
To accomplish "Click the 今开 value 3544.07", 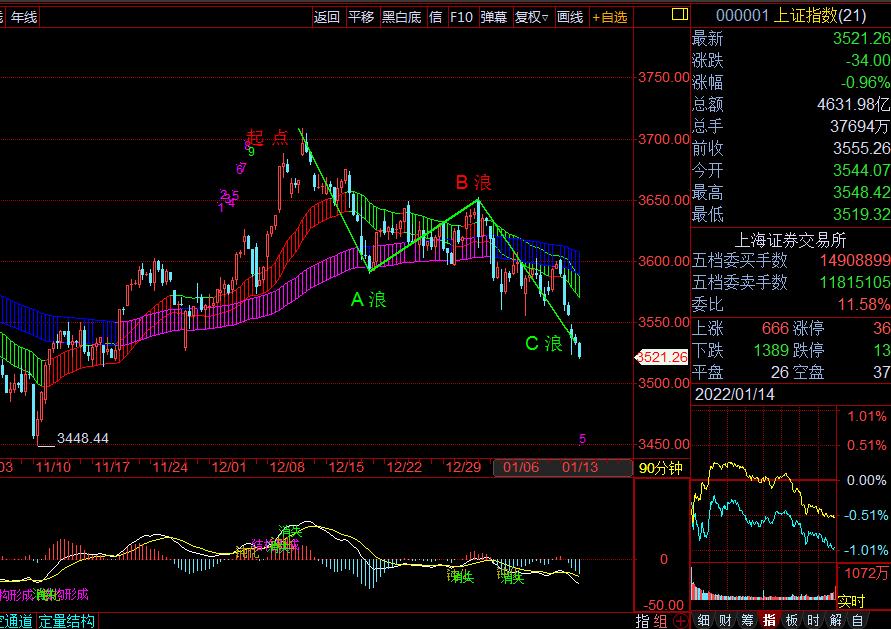I will click(861, 170).
